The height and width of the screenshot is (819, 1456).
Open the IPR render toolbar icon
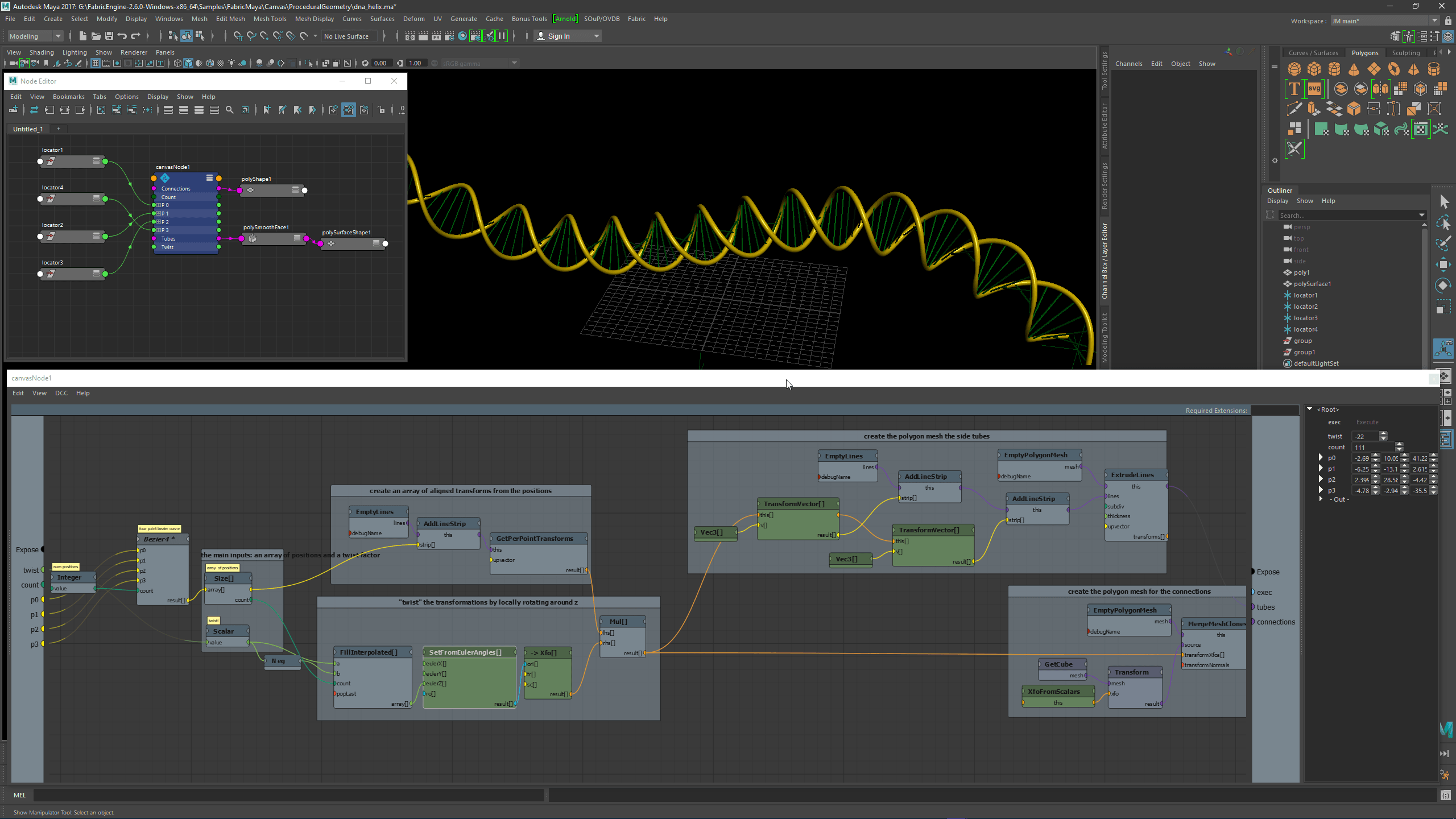tap(436, 36)
